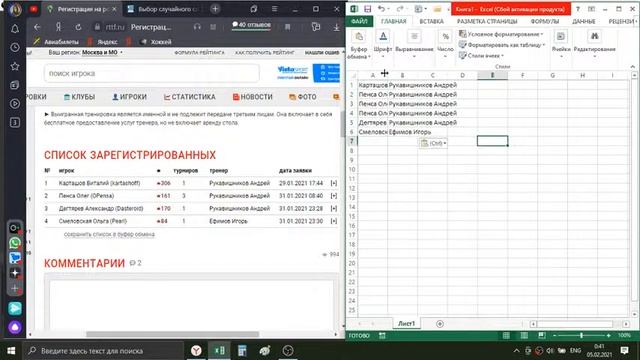This screenshot has height=360, width=640.
Task: Open browser downloads arrow icon
Action: point(336,27)
